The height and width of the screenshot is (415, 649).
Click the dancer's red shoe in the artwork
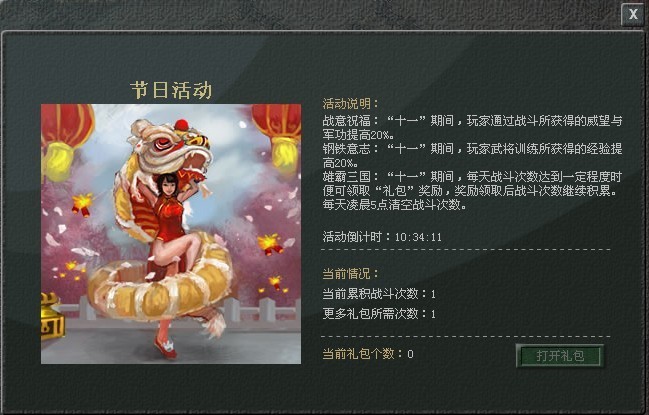166,348
